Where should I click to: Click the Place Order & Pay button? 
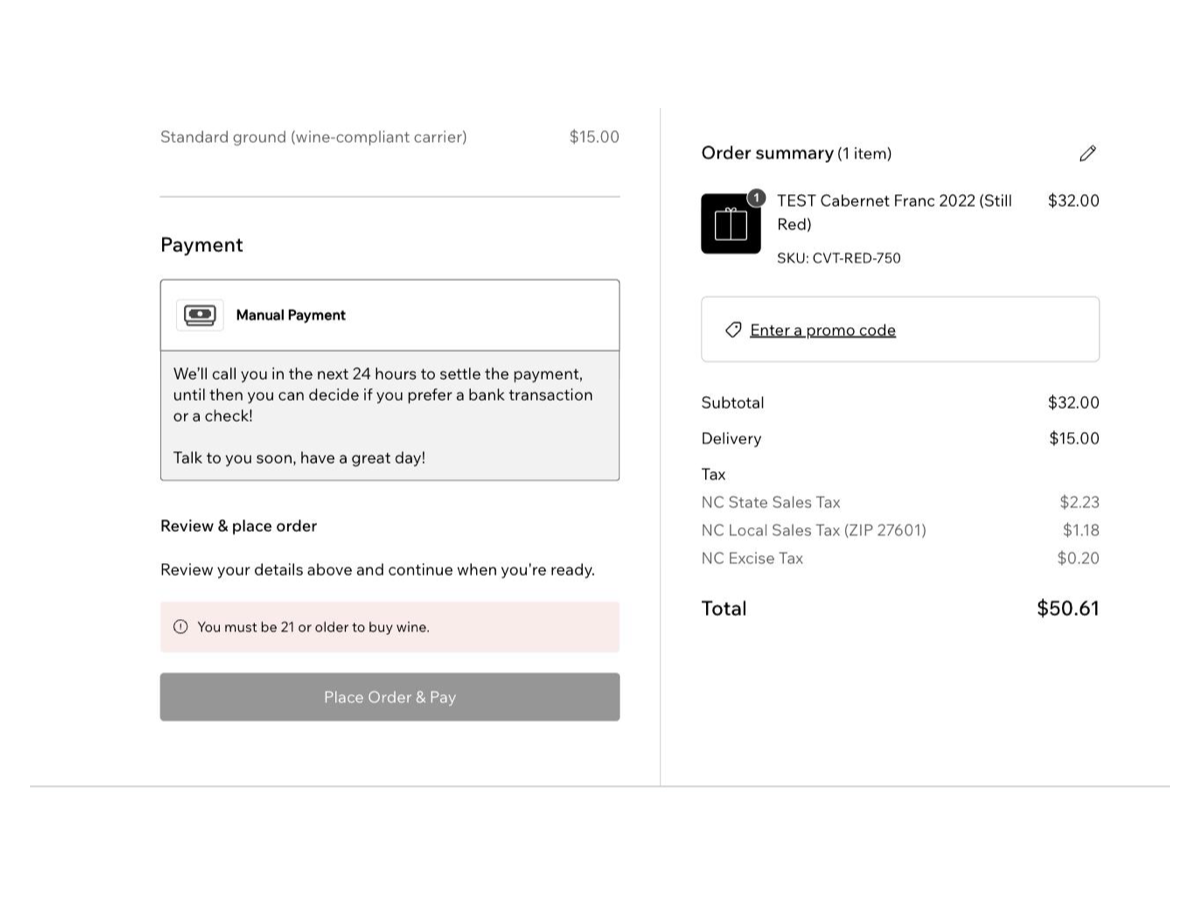click(390, 697)
